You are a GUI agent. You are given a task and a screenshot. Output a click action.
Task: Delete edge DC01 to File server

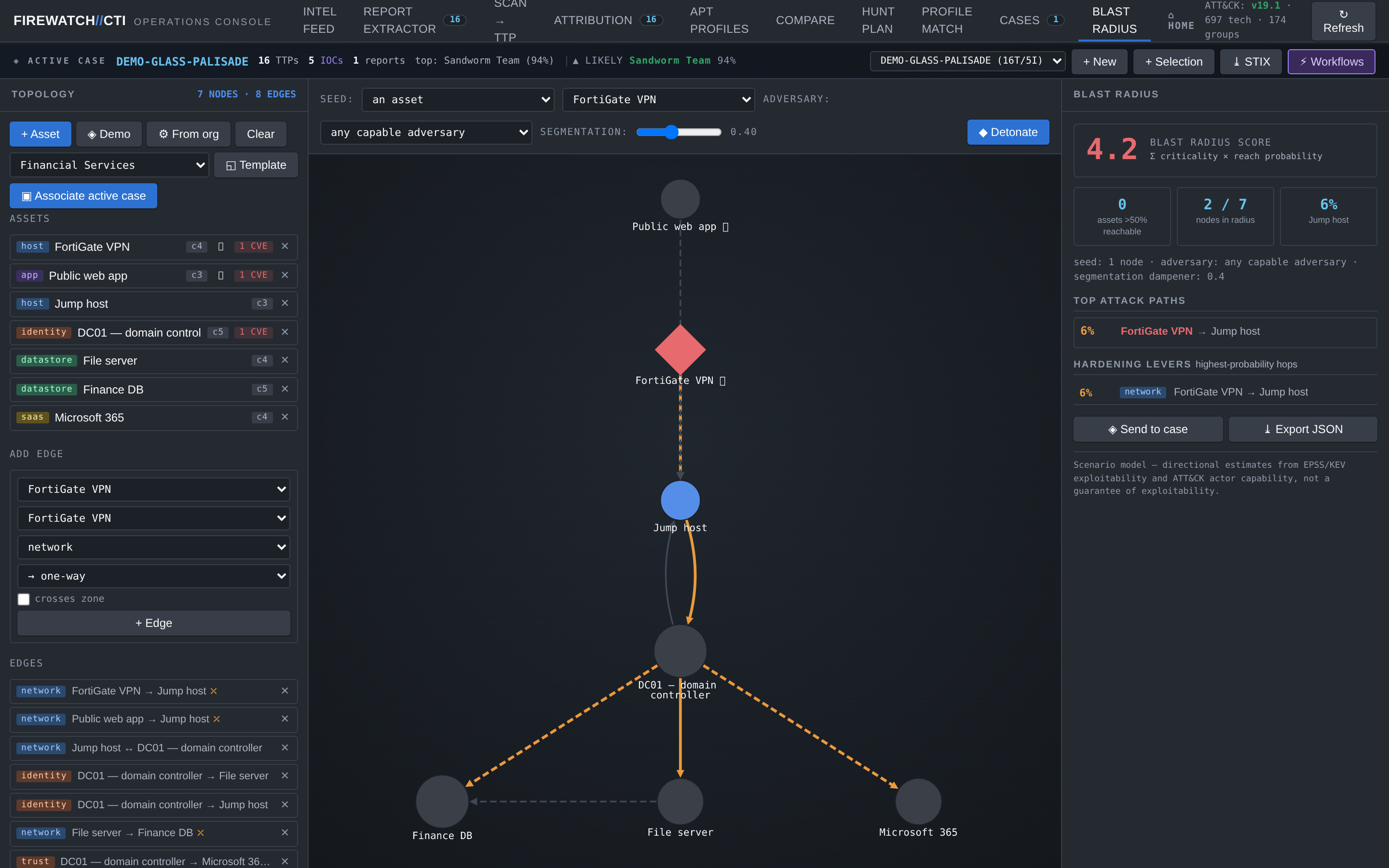285,776
